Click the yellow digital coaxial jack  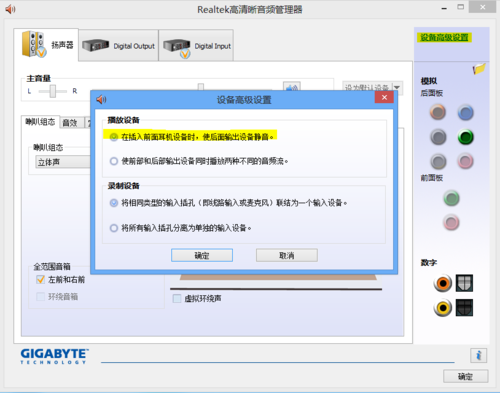coord(443,308)
